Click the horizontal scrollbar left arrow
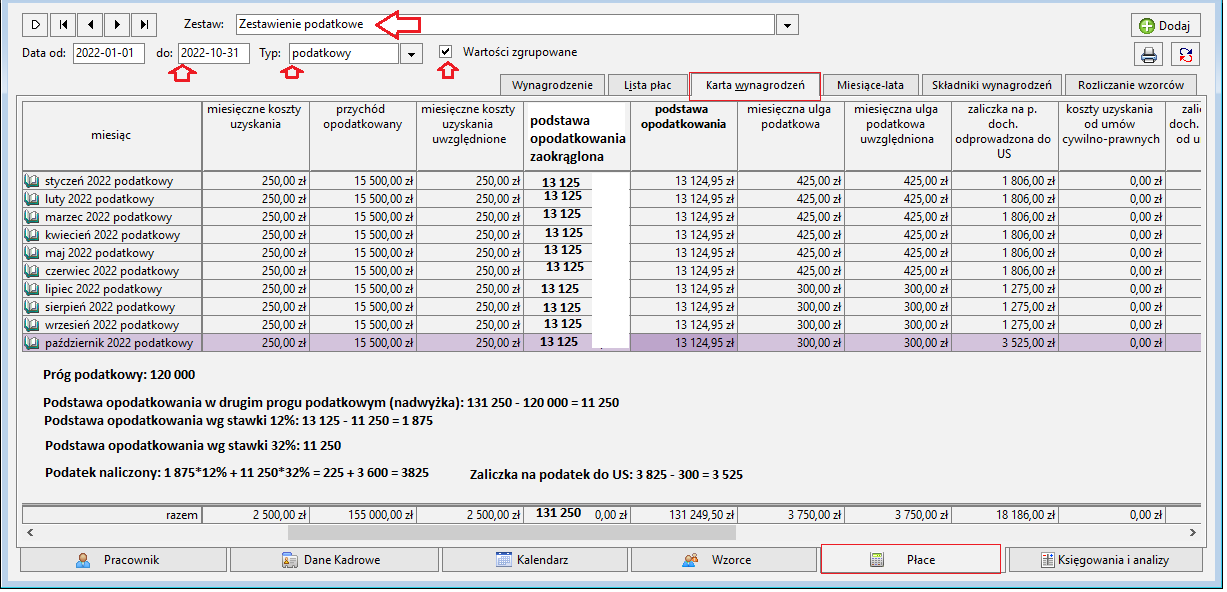 point(29,533)
